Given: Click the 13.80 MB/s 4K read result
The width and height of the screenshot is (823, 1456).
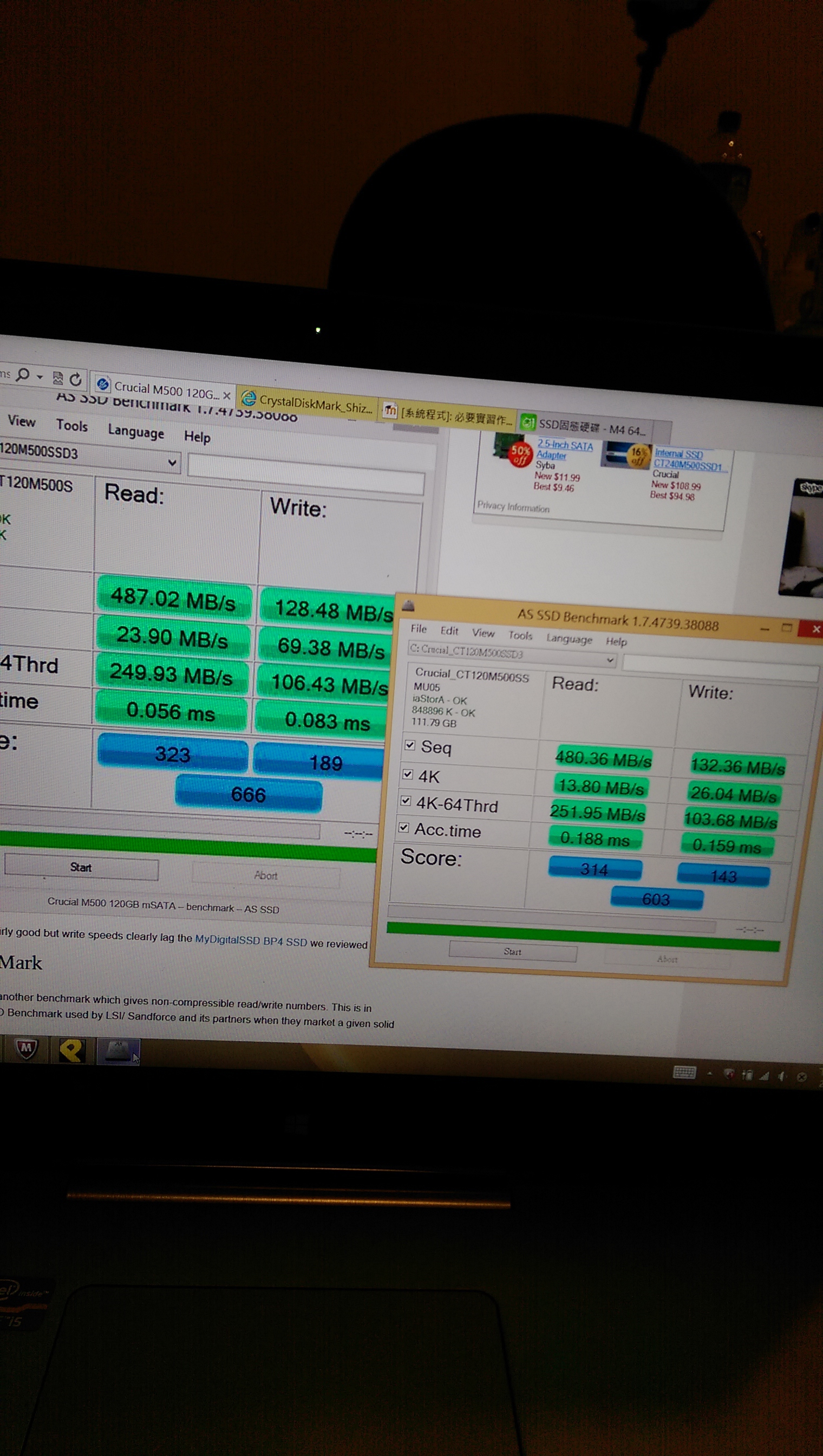Looking at the screenshot, I should (x=601, y=786).
